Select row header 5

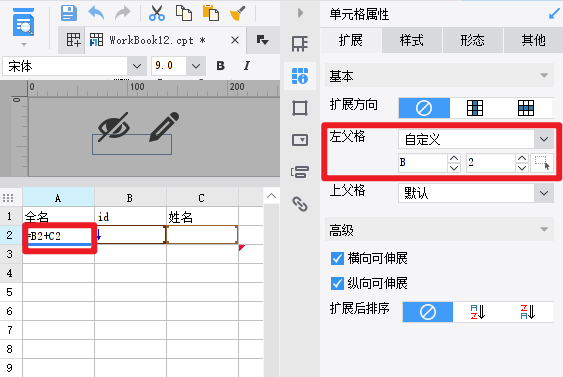point(10,292)
